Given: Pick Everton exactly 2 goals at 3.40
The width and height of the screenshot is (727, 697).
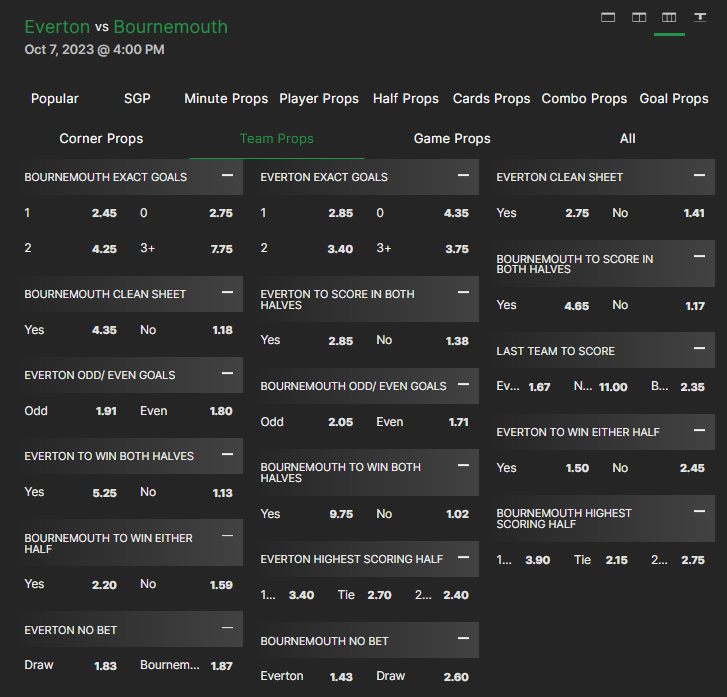Looking at the screenshot, I should 307,249.
